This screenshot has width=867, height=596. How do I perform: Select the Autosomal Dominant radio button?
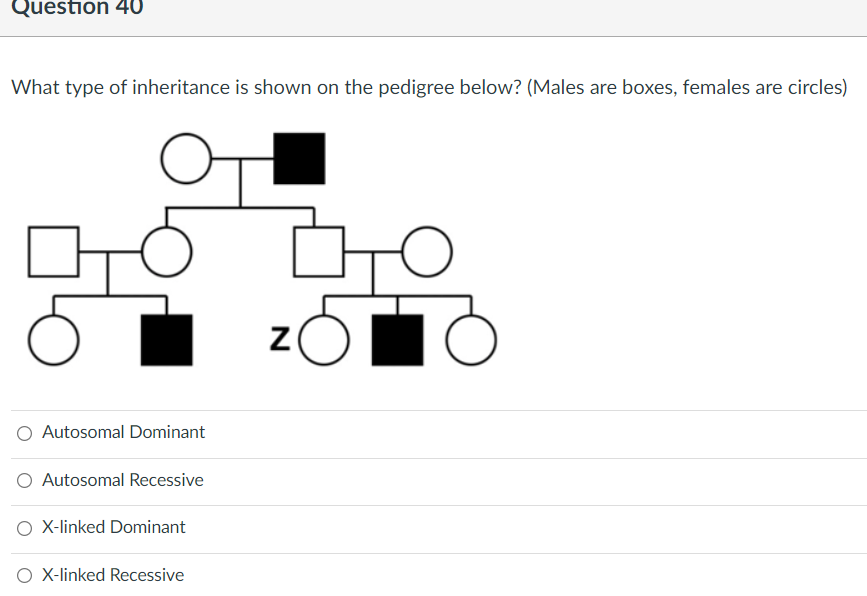[22, 433]
